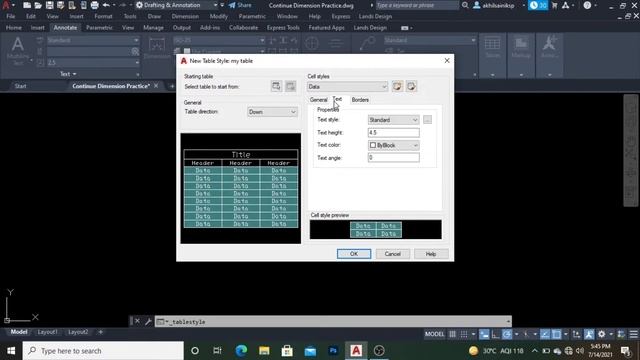Click the MODEL space button in status bar

point(434,334)
